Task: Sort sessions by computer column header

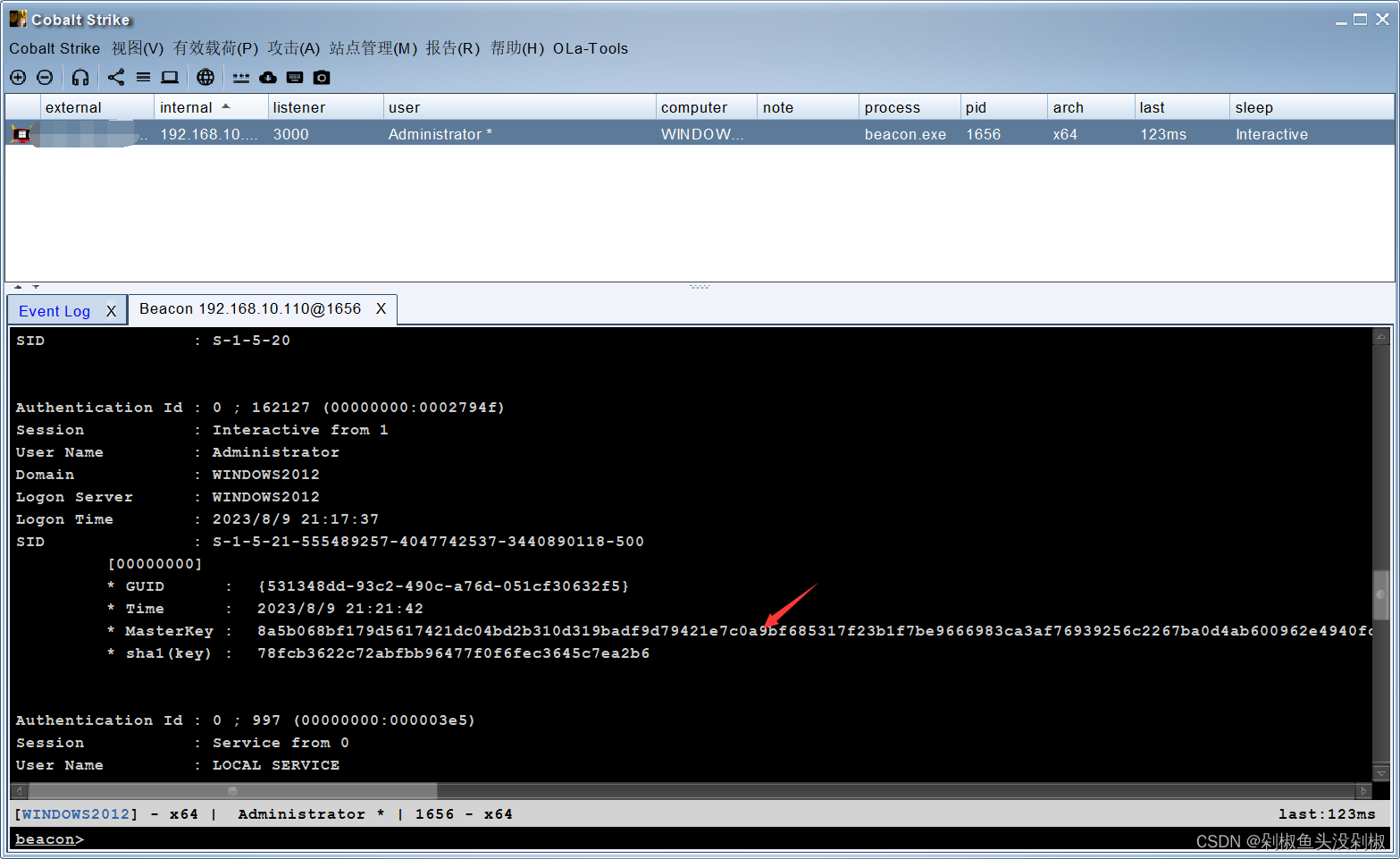Action: click(706, 107)
